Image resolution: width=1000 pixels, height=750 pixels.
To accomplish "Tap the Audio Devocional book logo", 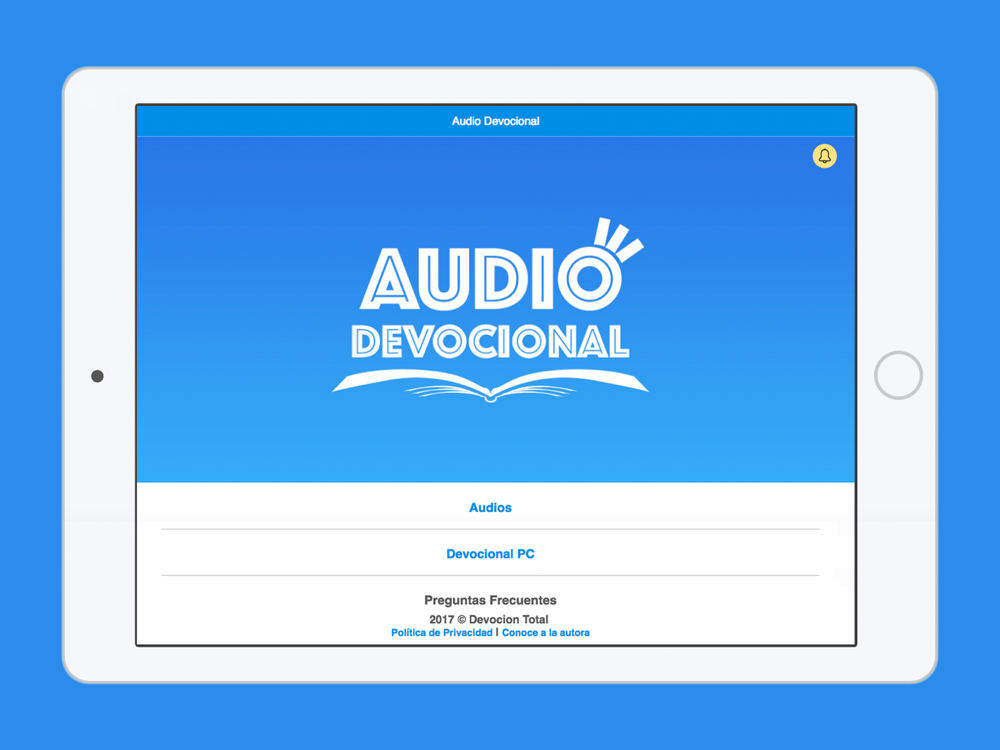I will tap(490, 311).
